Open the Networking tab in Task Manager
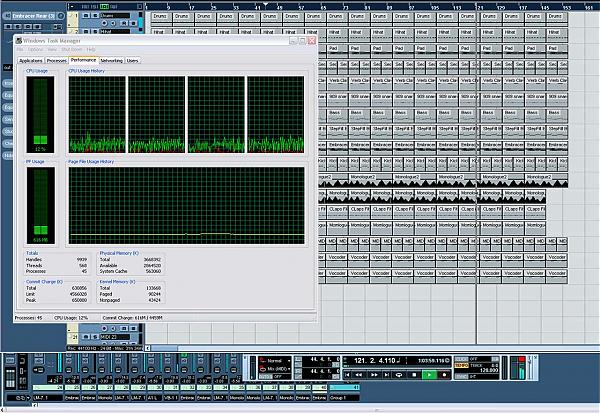This screenshot has width=600, height=413. (x=111, y=60)
